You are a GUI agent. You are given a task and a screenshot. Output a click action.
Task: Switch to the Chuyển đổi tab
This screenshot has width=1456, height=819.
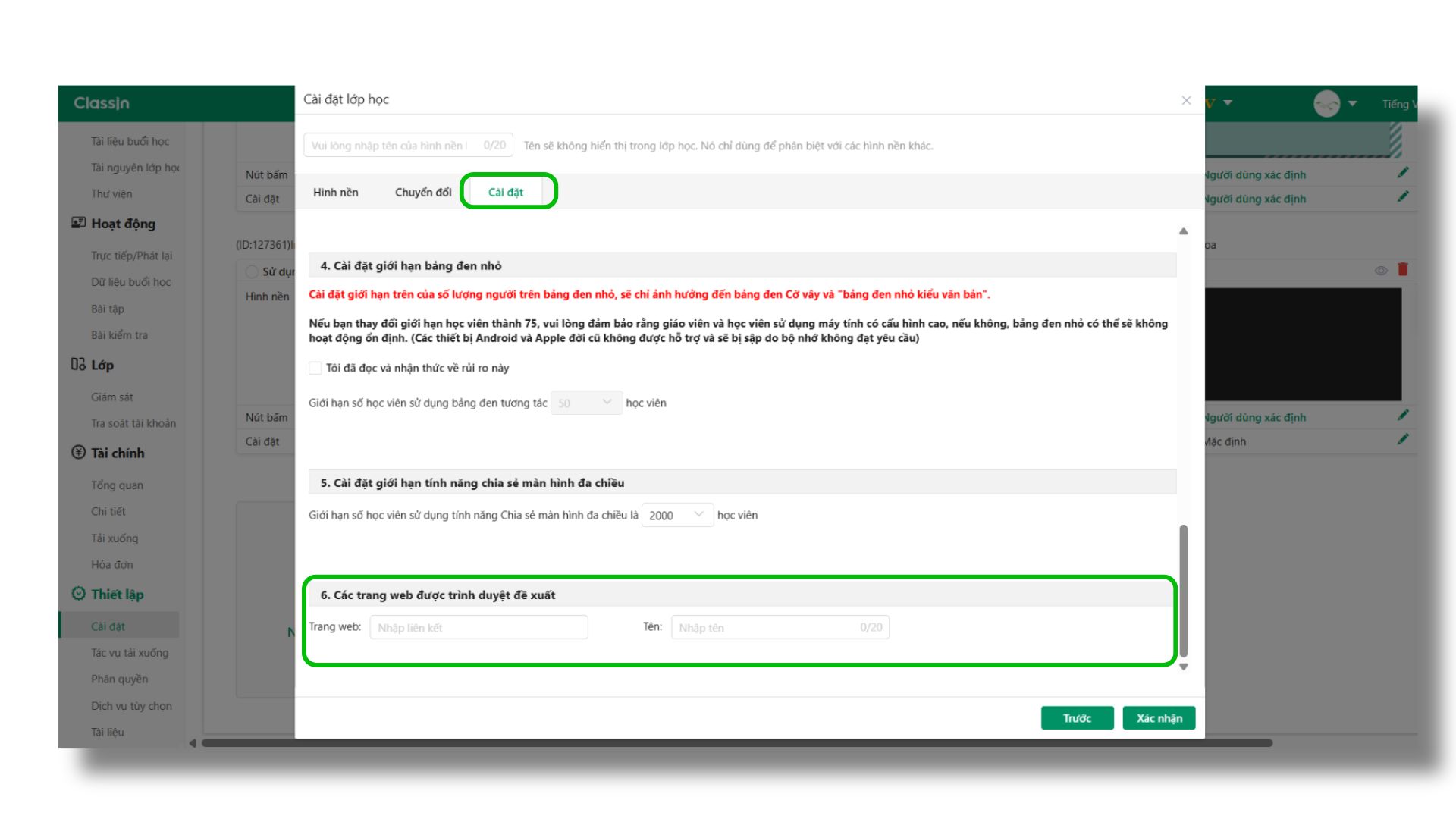coord(422,193)
